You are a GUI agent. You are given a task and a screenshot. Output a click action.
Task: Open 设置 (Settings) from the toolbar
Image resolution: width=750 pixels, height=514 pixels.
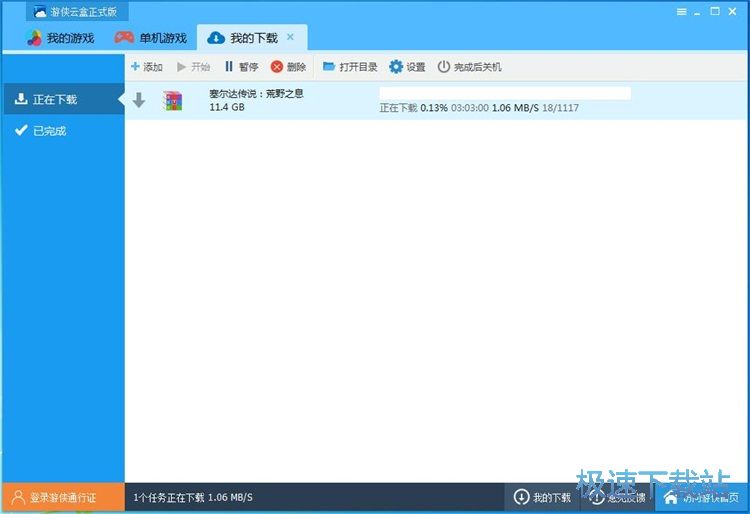click(407, 67)
